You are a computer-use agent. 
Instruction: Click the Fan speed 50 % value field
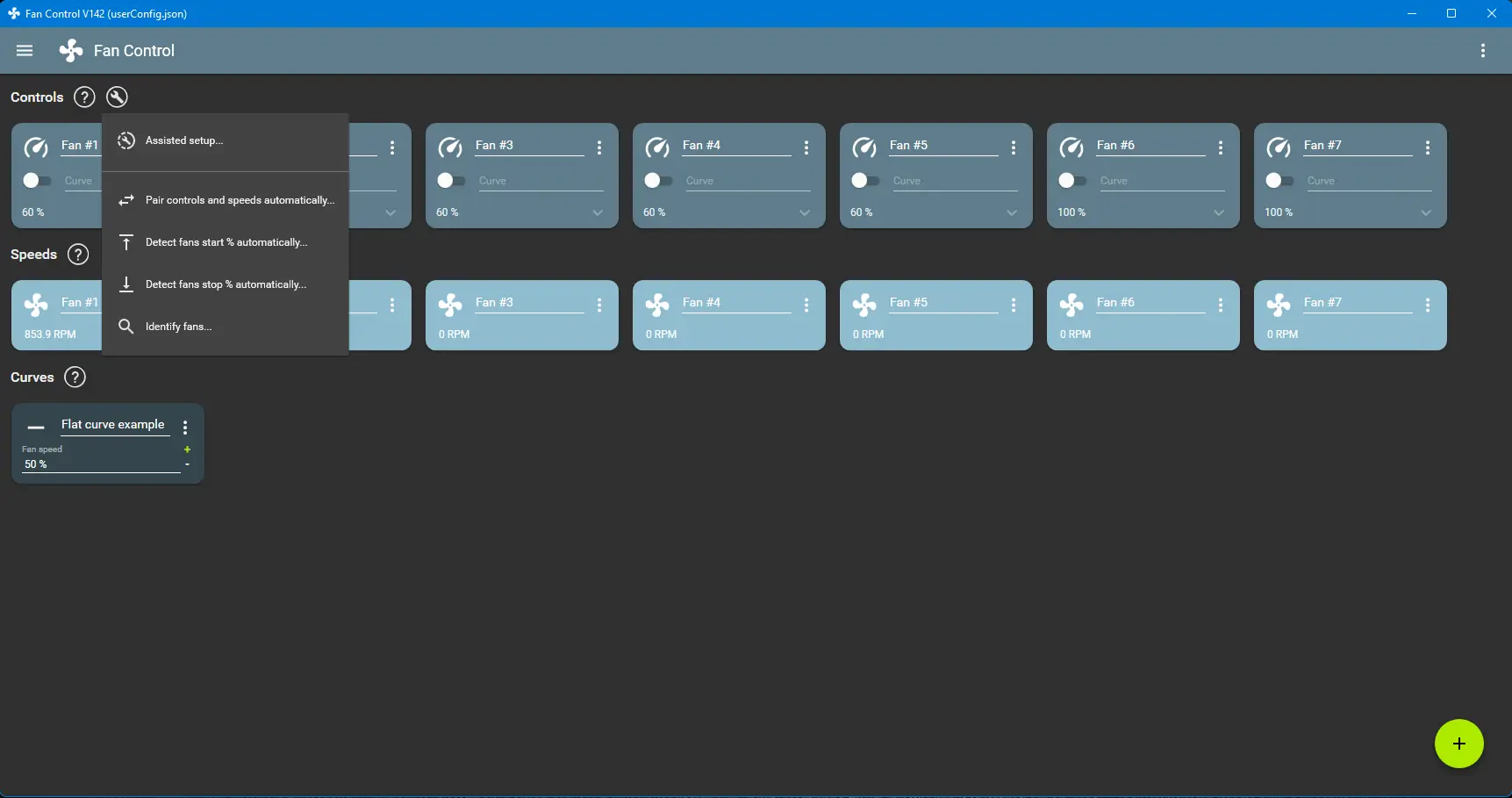click(101, 464)
